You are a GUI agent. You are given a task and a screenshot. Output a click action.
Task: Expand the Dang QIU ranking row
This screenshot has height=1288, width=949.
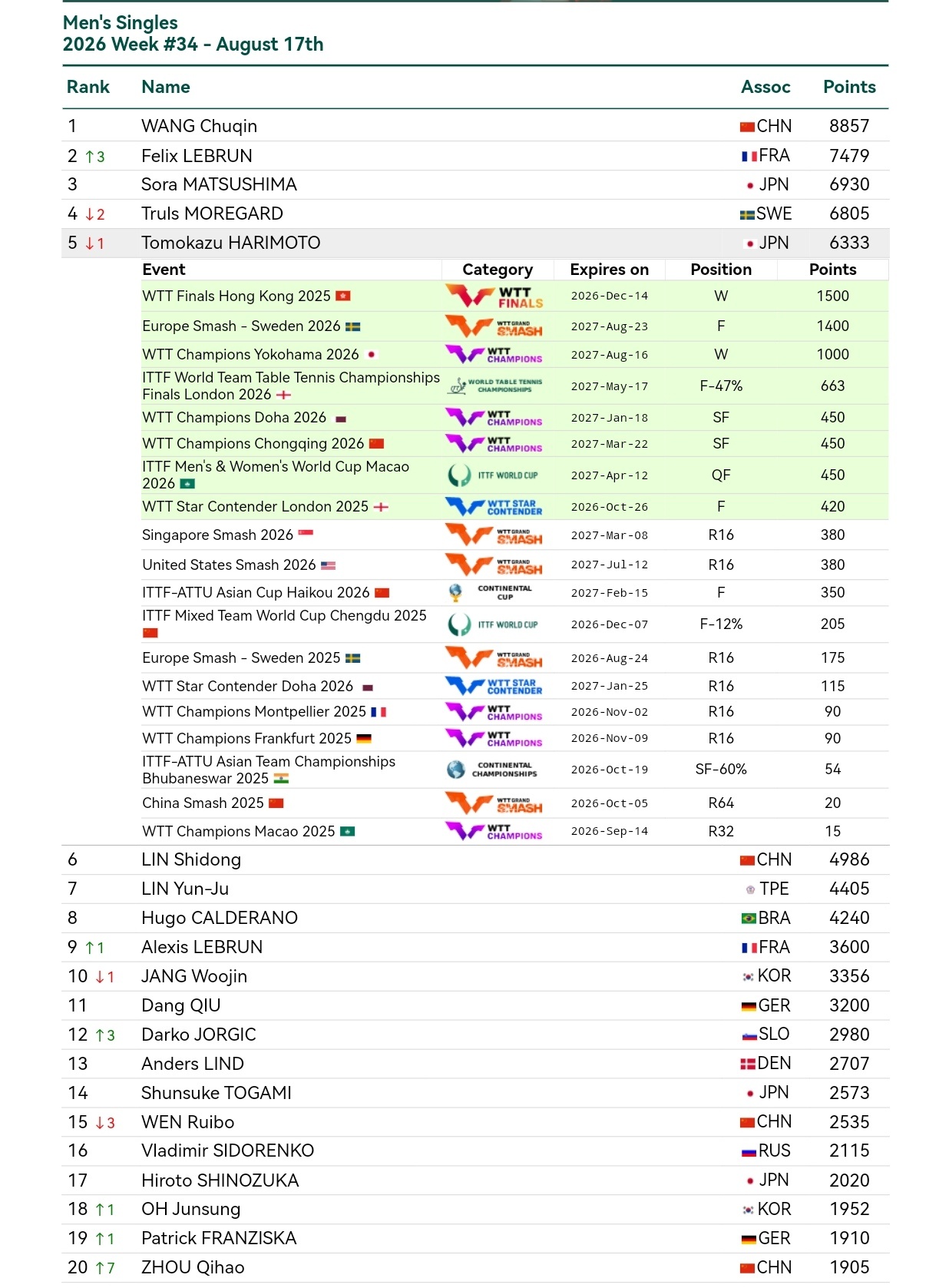pos(475,1006)
